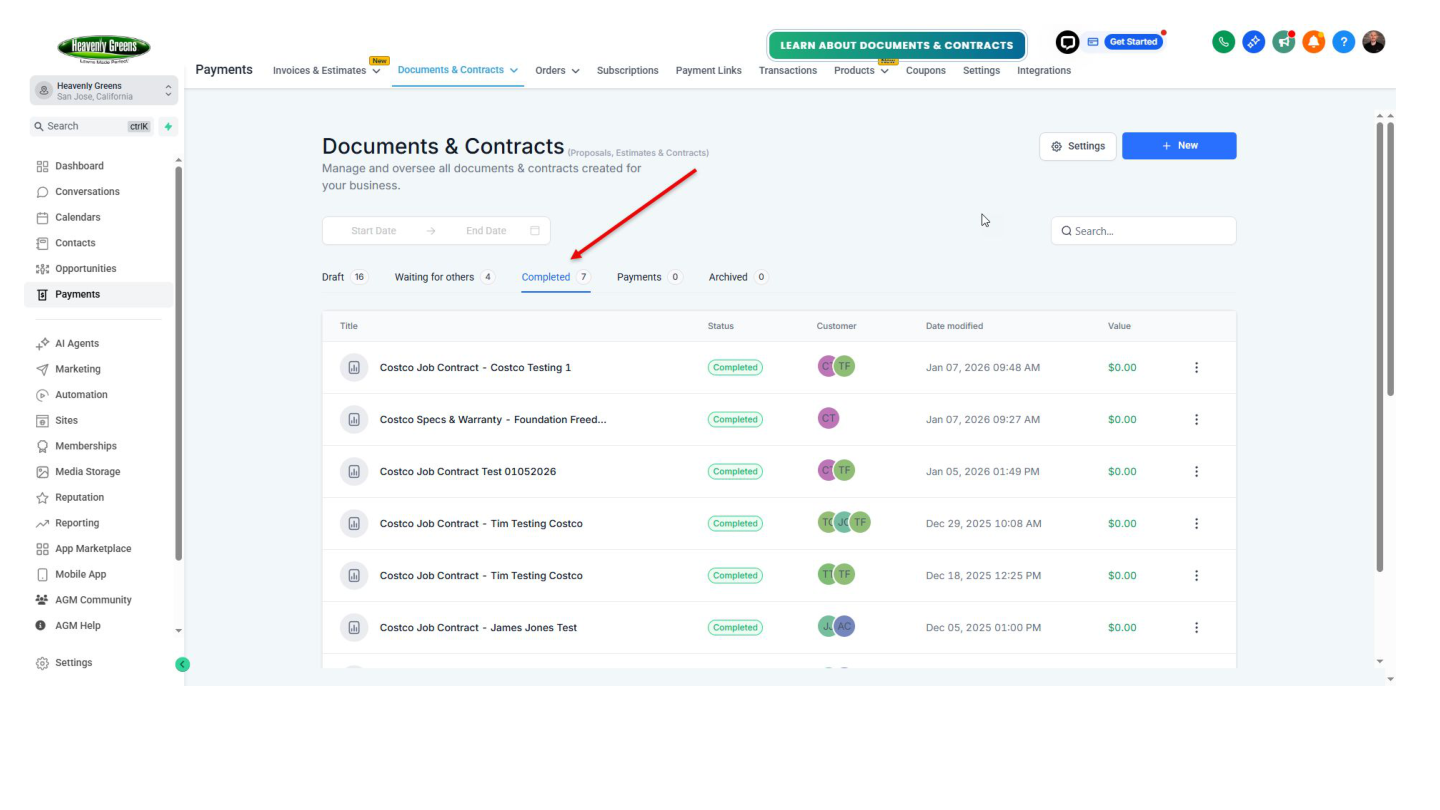The height and width of the screenshot is (810, 1440).
Task: Open the user profile avatar
Action: click(x=1374, y=42)
